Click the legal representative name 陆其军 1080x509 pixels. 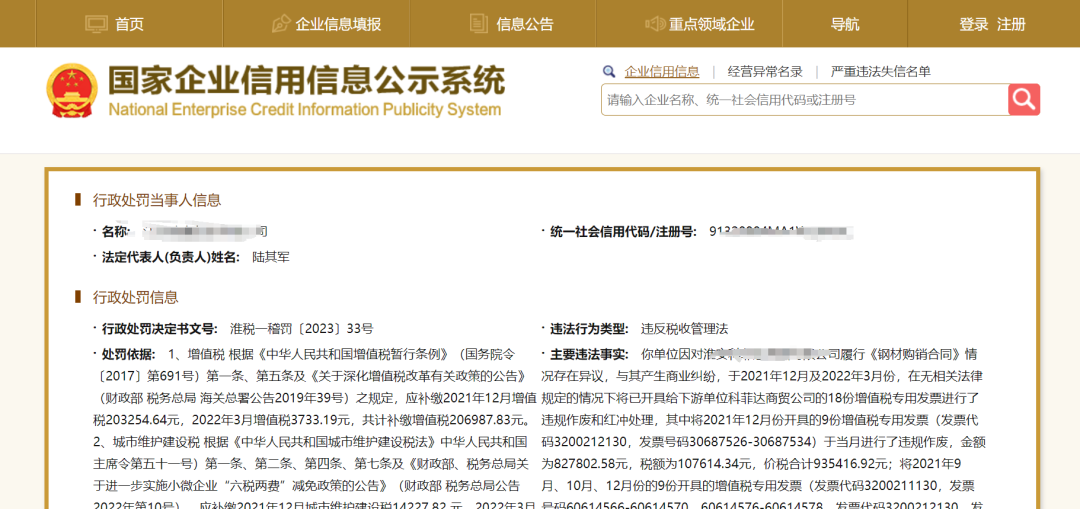tap(271, 257)
